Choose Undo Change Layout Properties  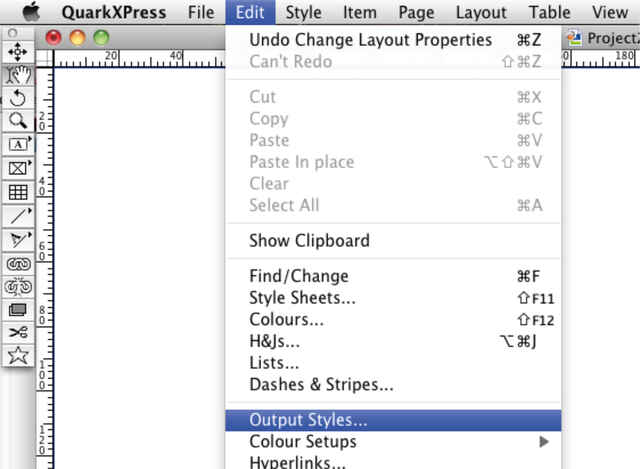(x=393, y=40)
